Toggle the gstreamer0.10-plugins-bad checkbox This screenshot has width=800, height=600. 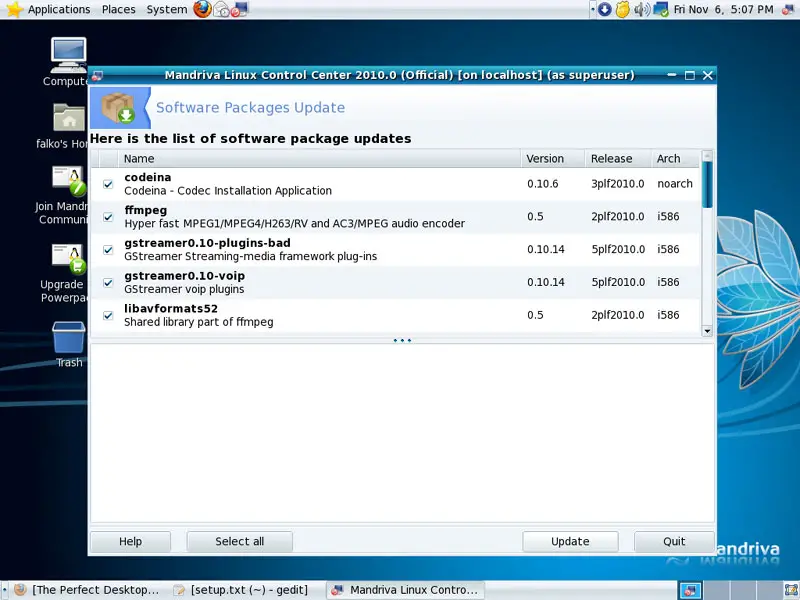point(108,249)
